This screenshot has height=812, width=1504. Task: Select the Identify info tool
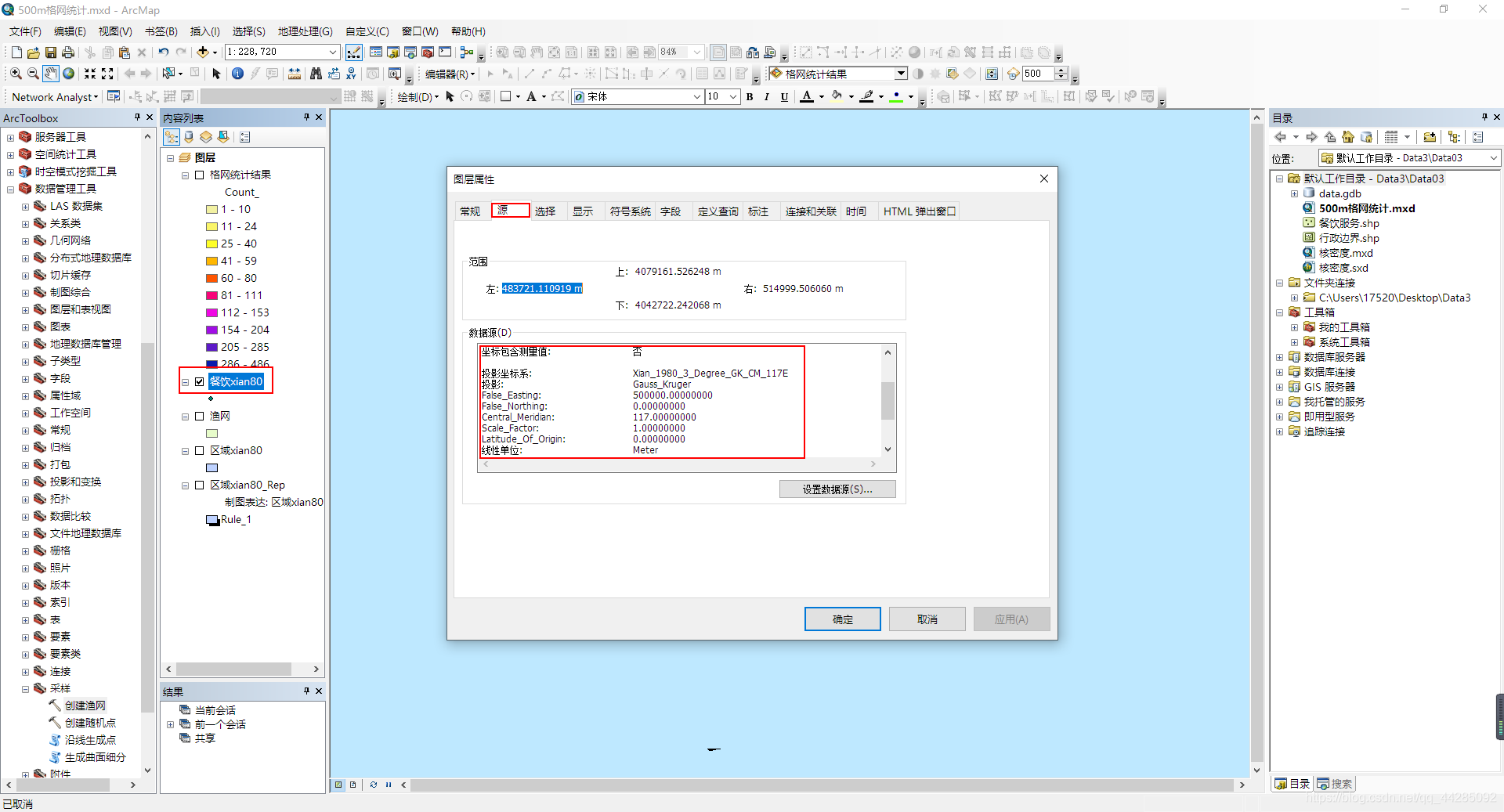point(237,74)
